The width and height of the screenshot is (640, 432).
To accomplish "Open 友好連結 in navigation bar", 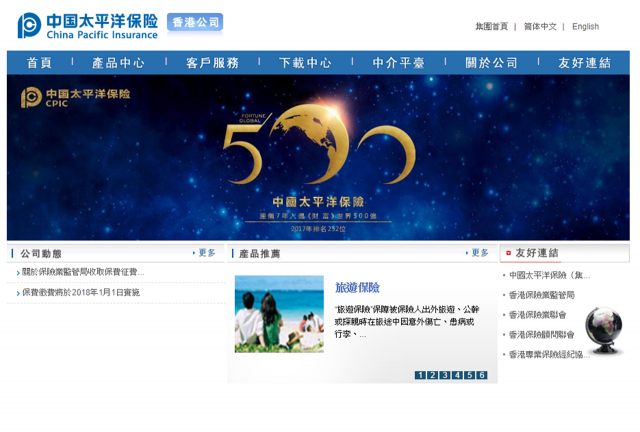I will 584,62.
